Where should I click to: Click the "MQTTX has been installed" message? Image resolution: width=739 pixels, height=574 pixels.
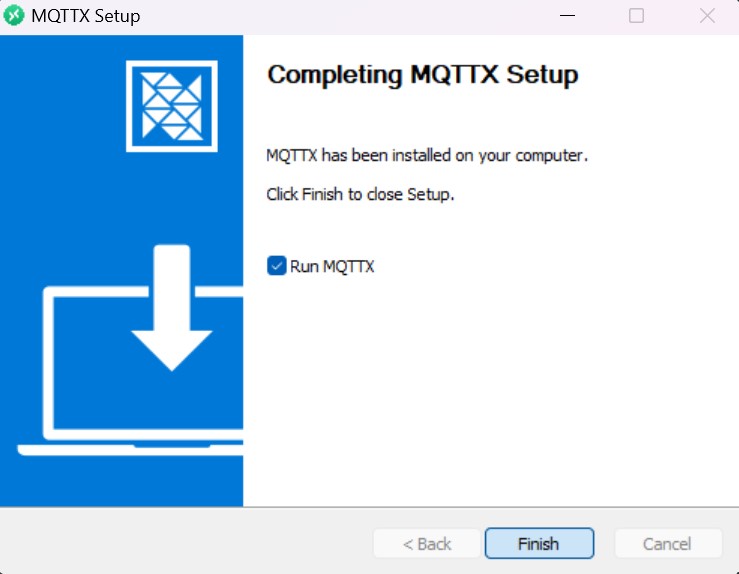[427, 155]
